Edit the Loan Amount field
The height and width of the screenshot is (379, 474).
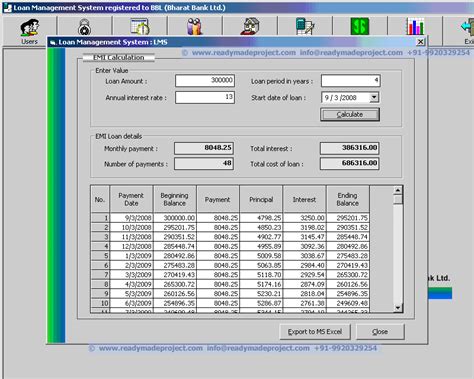[x=205, y=80]
